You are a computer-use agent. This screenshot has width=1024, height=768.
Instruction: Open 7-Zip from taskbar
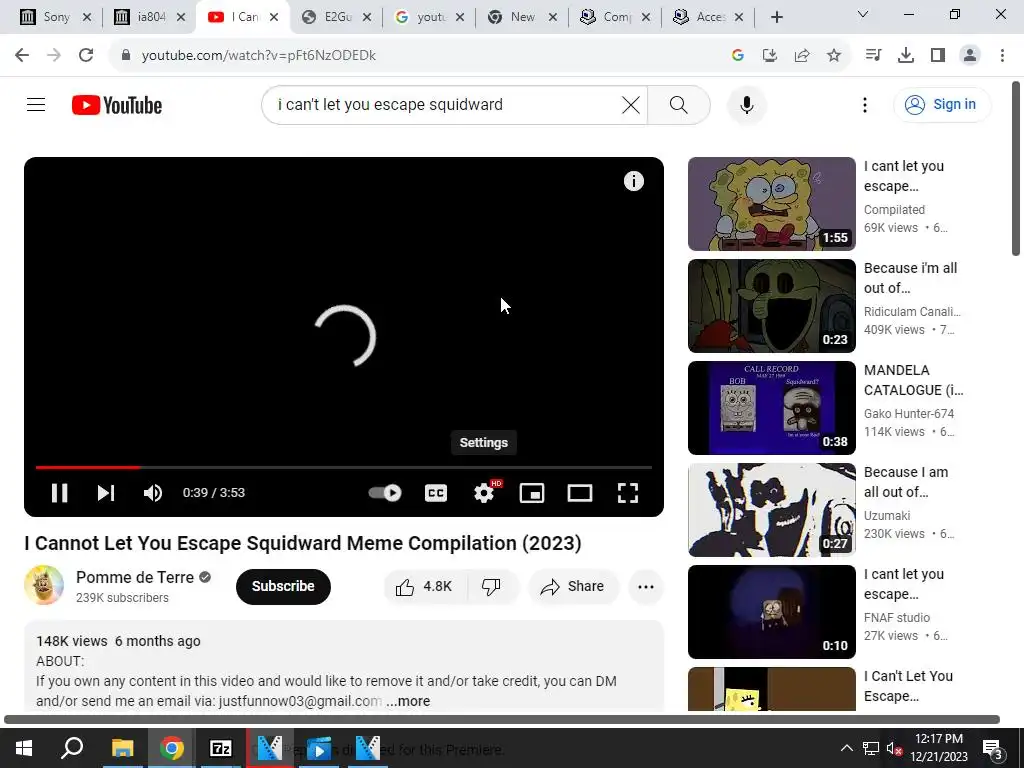point(221,748)
